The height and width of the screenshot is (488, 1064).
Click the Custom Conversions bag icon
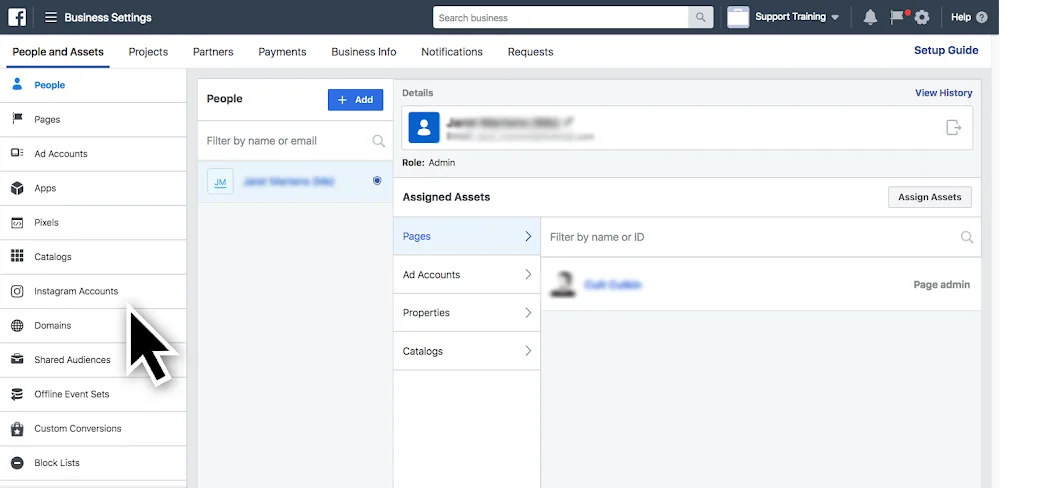pyautogui.click(x=17, y=428)
